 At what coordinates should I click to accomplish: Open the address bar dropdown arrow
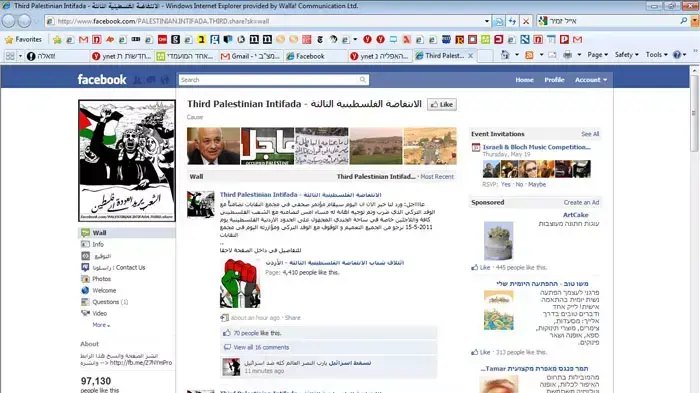[x=487, y=21]
